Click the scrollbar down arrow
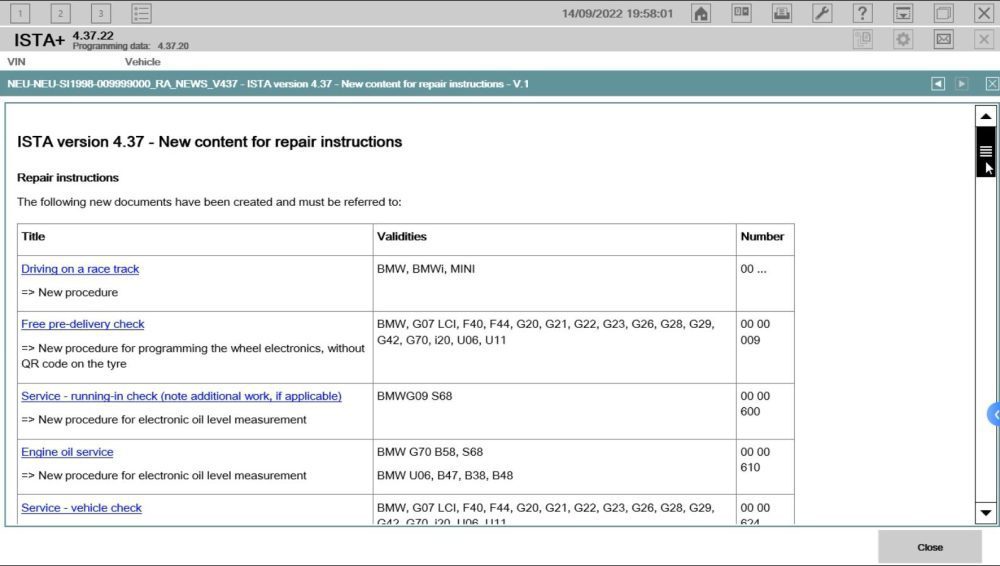This screenshot has height=566, width=1000. (x=985, y=512)
